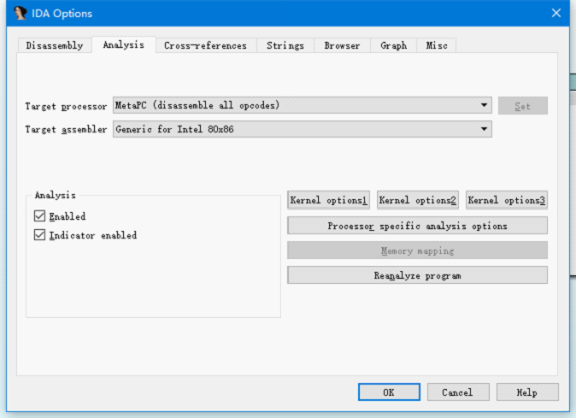Click the IDA Options title bar icon
Viewport: 576px width, 418px height.
20,13
